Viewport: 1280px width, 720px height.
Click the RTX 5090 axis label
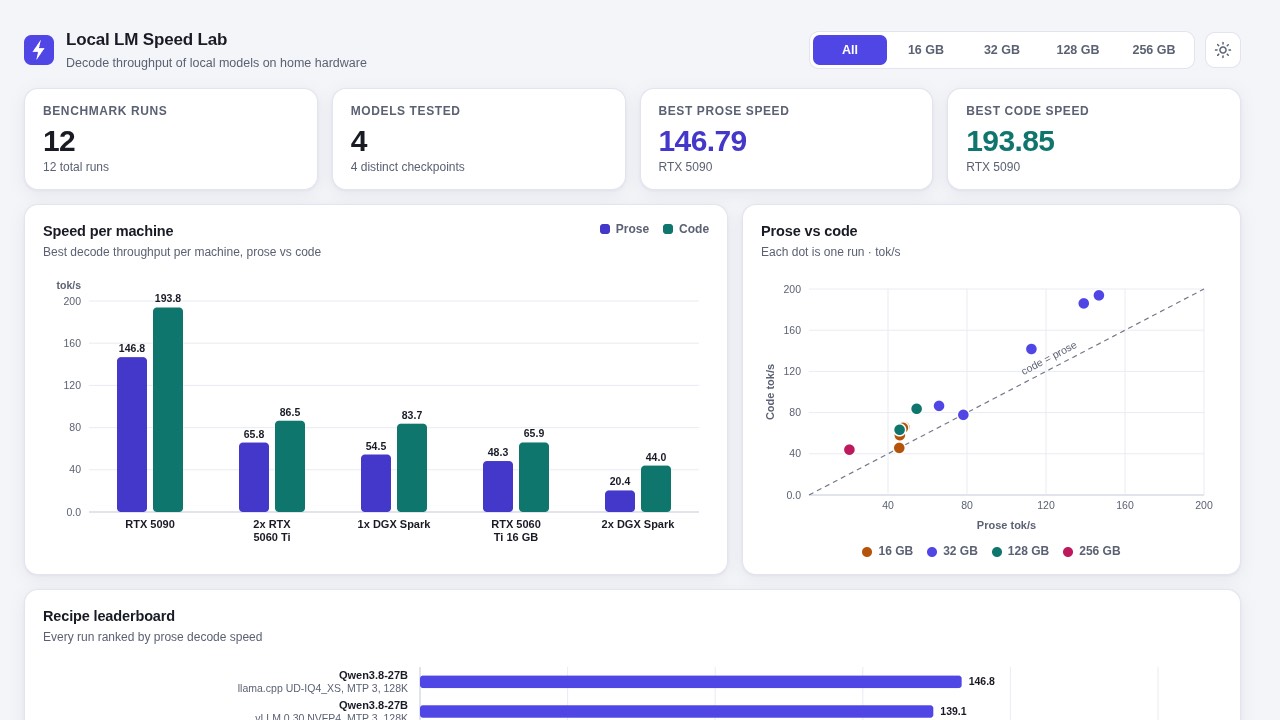pyautogui.click(x=150, y=524)
